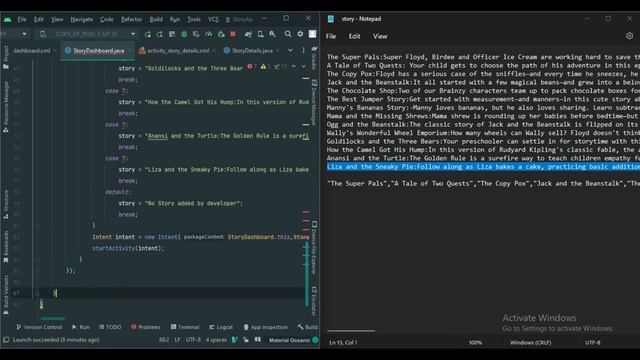Open Notepad's File menu

point(331,36)
